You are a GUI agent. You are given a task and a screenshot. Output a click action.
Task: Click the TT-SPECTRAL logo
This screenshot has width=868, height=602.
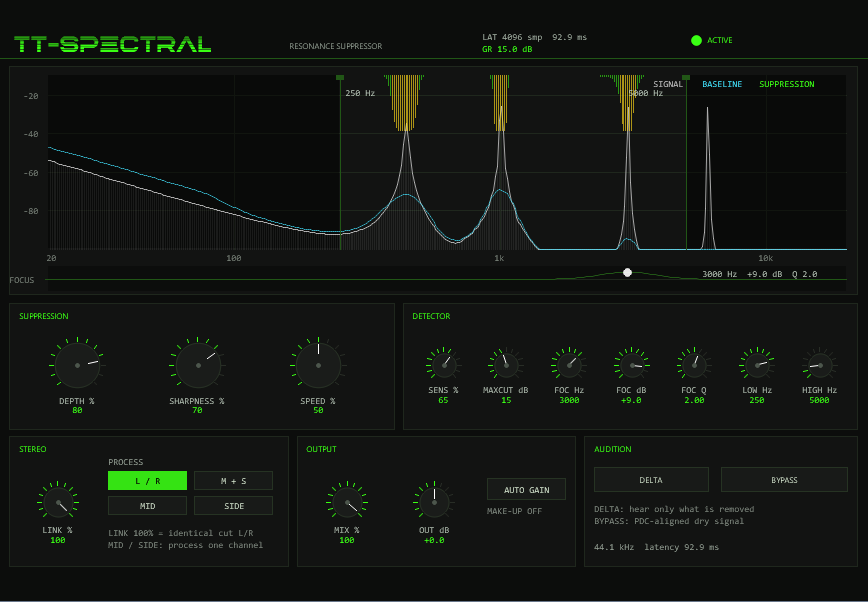112,44
